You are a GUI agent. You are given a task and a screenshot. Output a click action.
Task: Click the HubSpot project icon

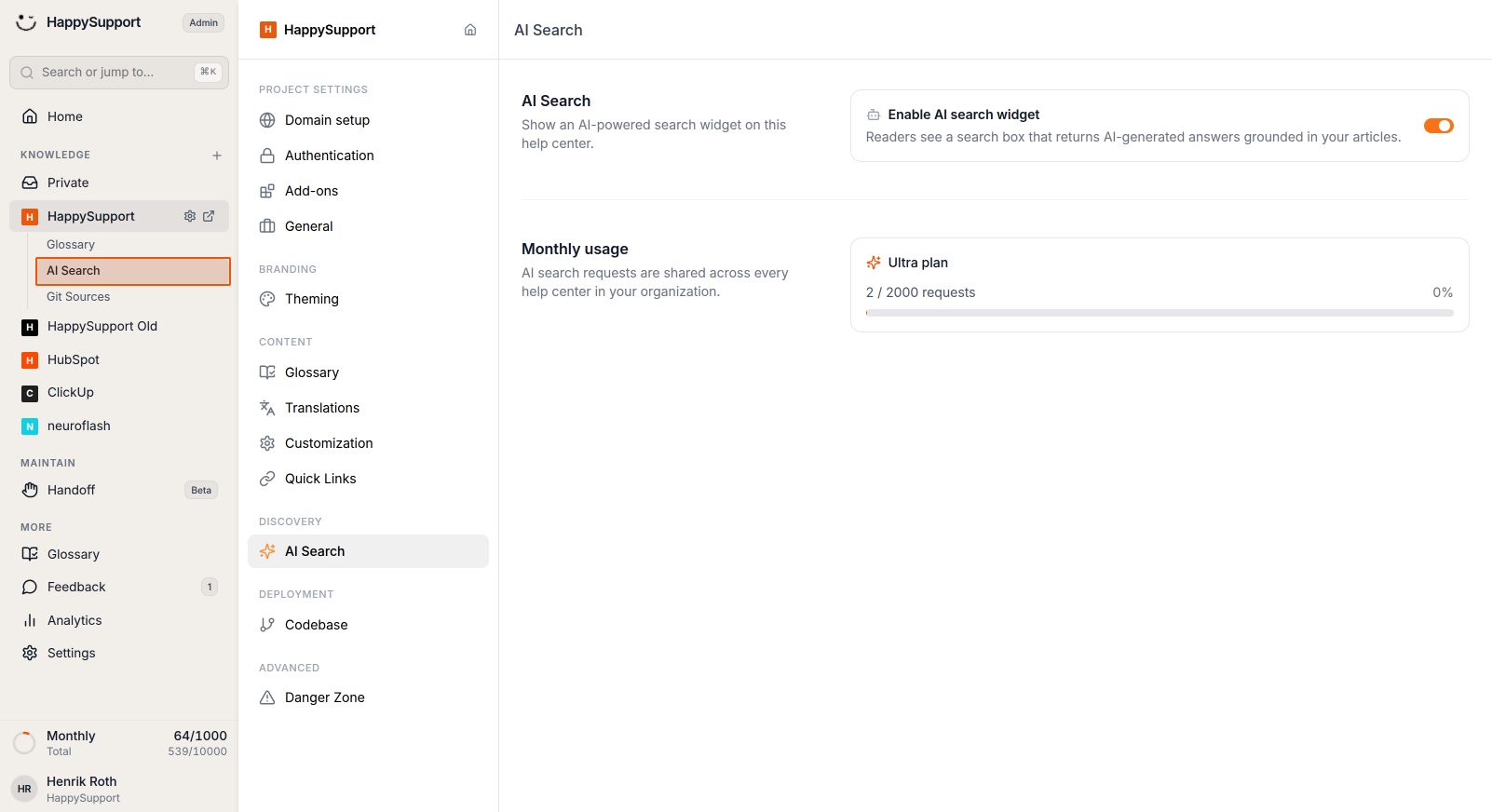click(x=30, y=360)
